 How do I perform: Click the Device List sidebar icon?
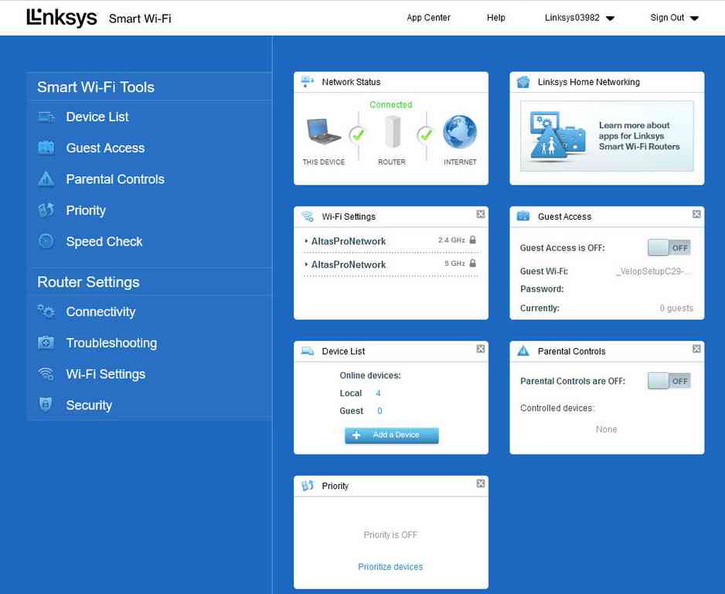[x=46, y=117]
